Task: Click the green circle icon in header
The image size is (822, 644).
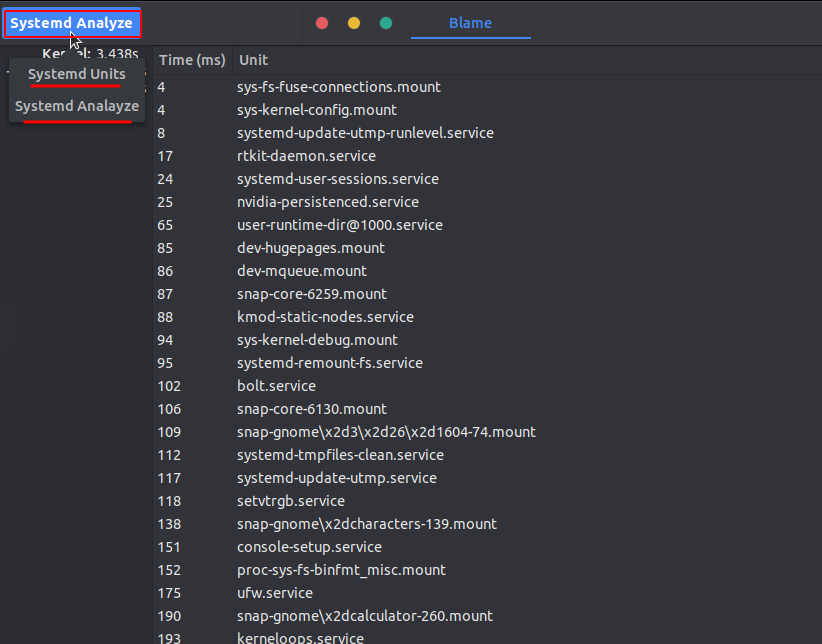Action: pos(386,23)
